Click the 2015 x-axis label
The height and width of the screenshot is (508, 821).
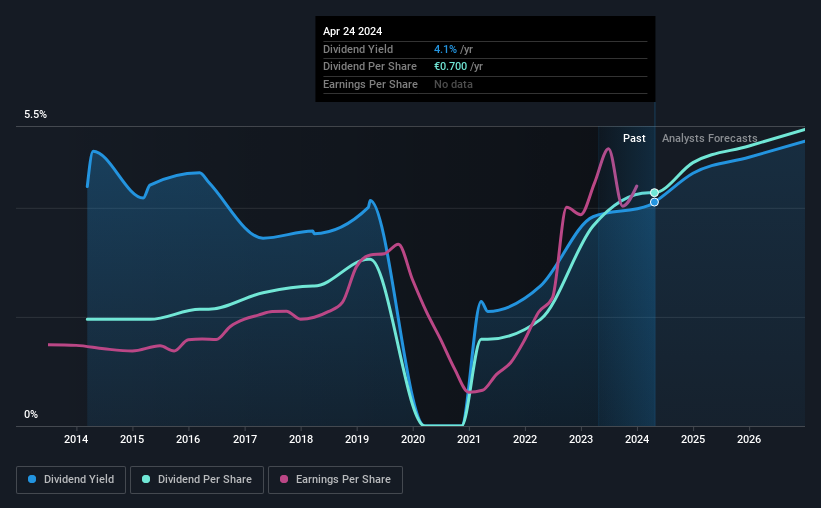point(132,439)
